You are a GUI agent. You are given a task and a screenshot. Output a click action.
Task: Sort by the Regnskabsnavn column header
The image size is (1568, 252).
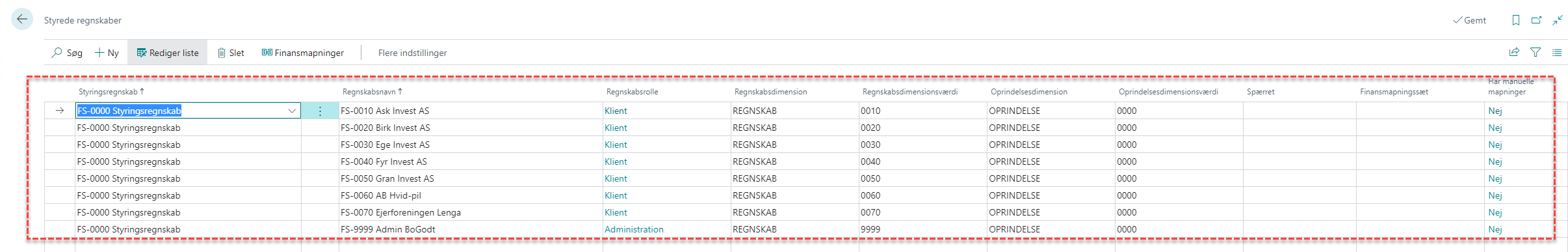(372, 92)
